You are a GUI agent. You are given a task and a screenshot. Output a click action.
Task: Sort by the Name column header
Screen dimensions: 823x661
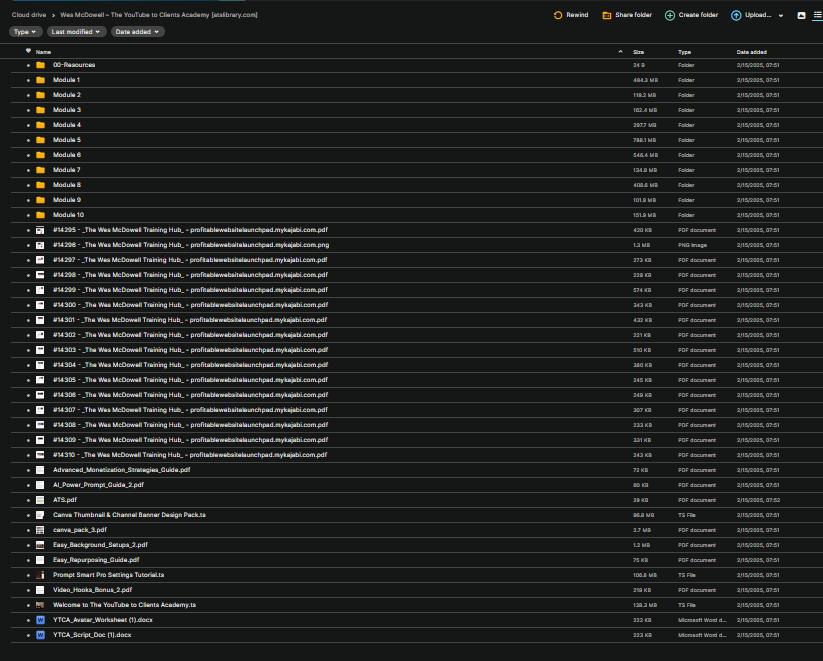pyautogui.click(x=43, y=52)
